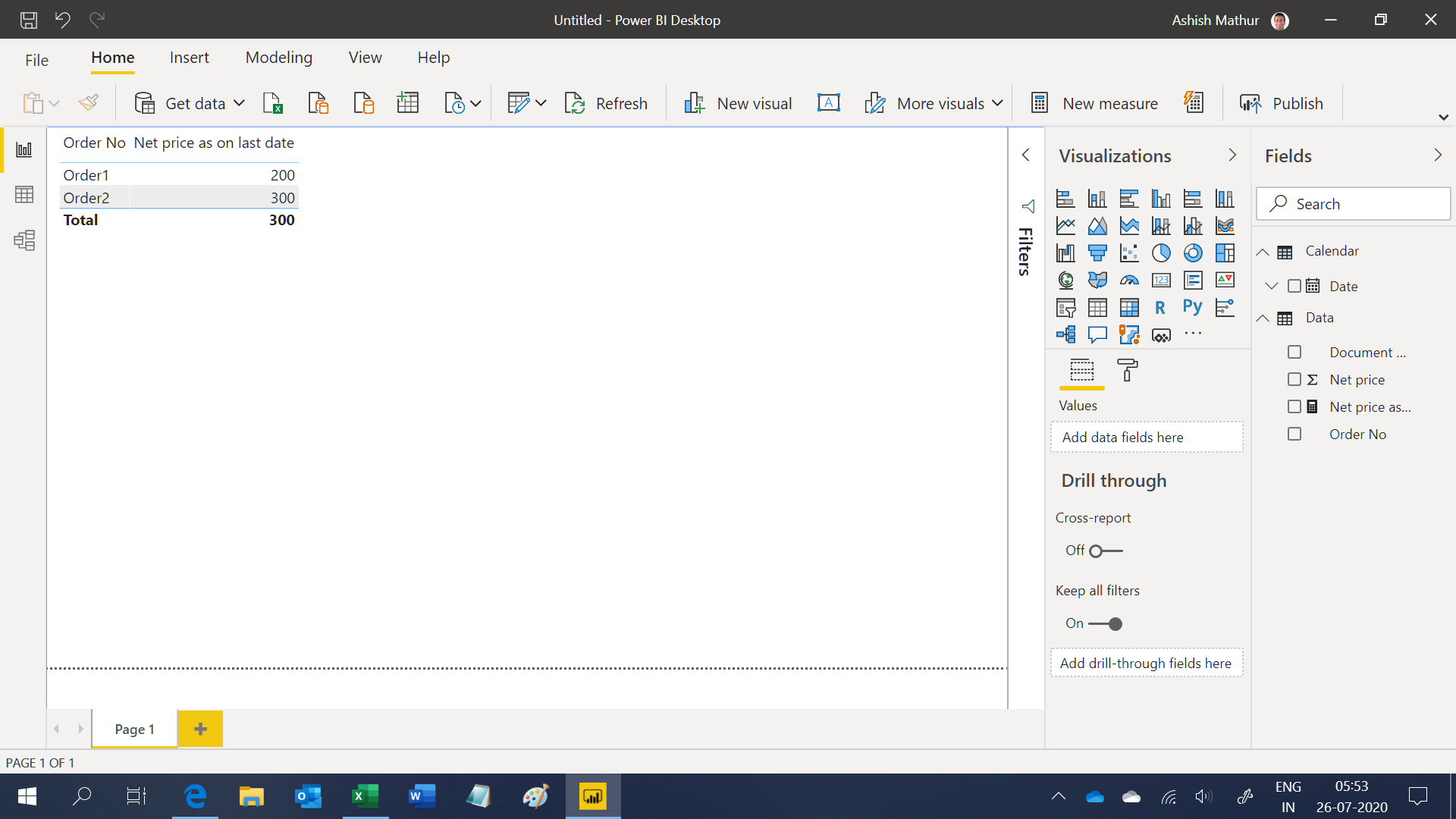This screenshot has width=1456, height=819.
Task: Undo the last action
Action: point(63,20)
